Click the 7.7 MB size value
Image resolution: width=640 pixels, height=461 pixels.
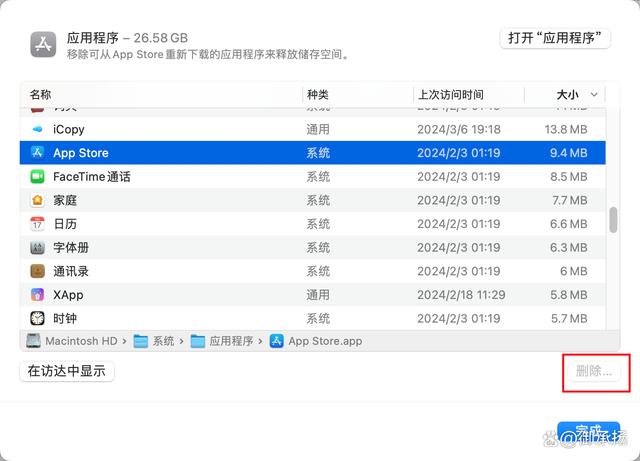570,200
